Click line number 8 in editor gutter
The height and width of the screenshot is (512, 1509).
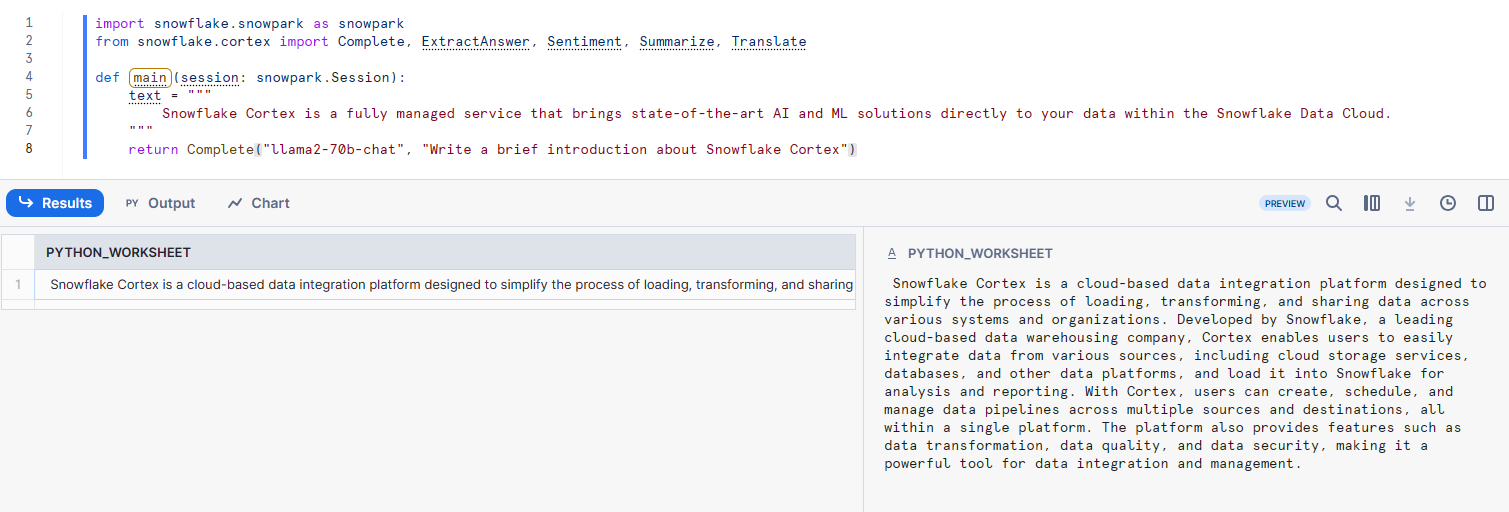(x=28, y=148)
